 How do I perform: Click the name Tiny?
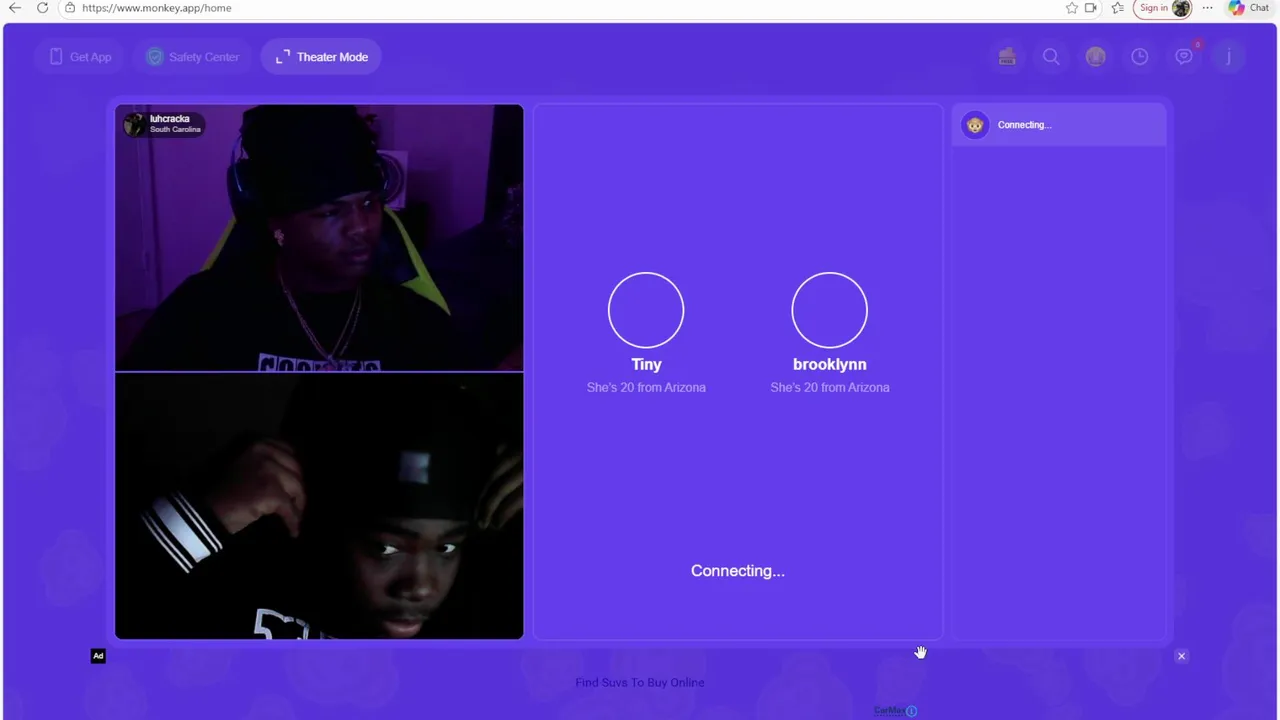tap(646, 364)
